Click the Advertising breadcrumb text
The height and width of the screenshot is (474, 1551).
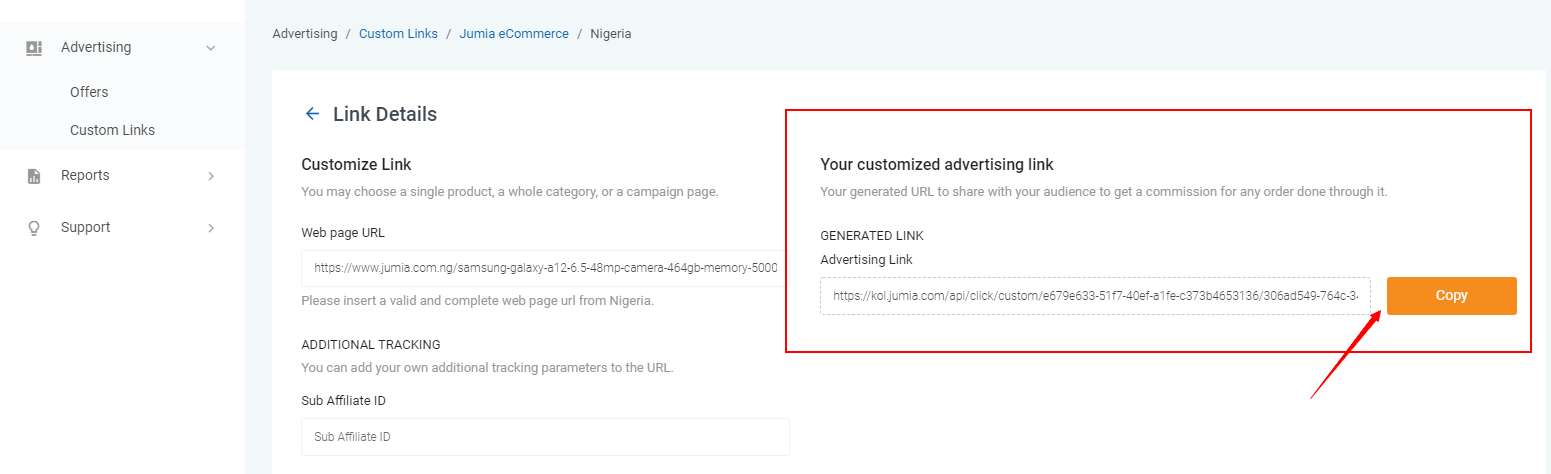pos(305,34)
